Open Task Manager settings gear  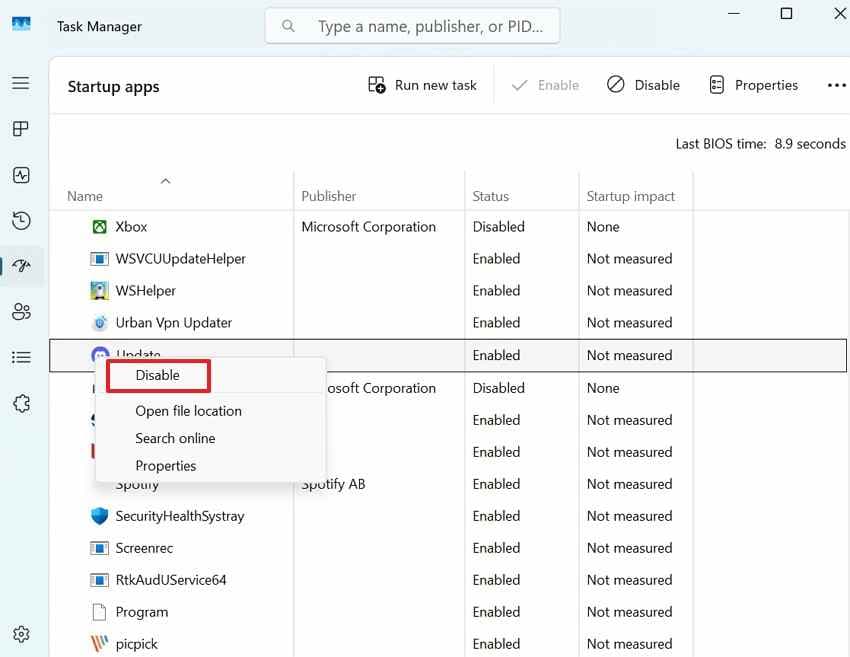pyautogui.click(x=21, y=634)
